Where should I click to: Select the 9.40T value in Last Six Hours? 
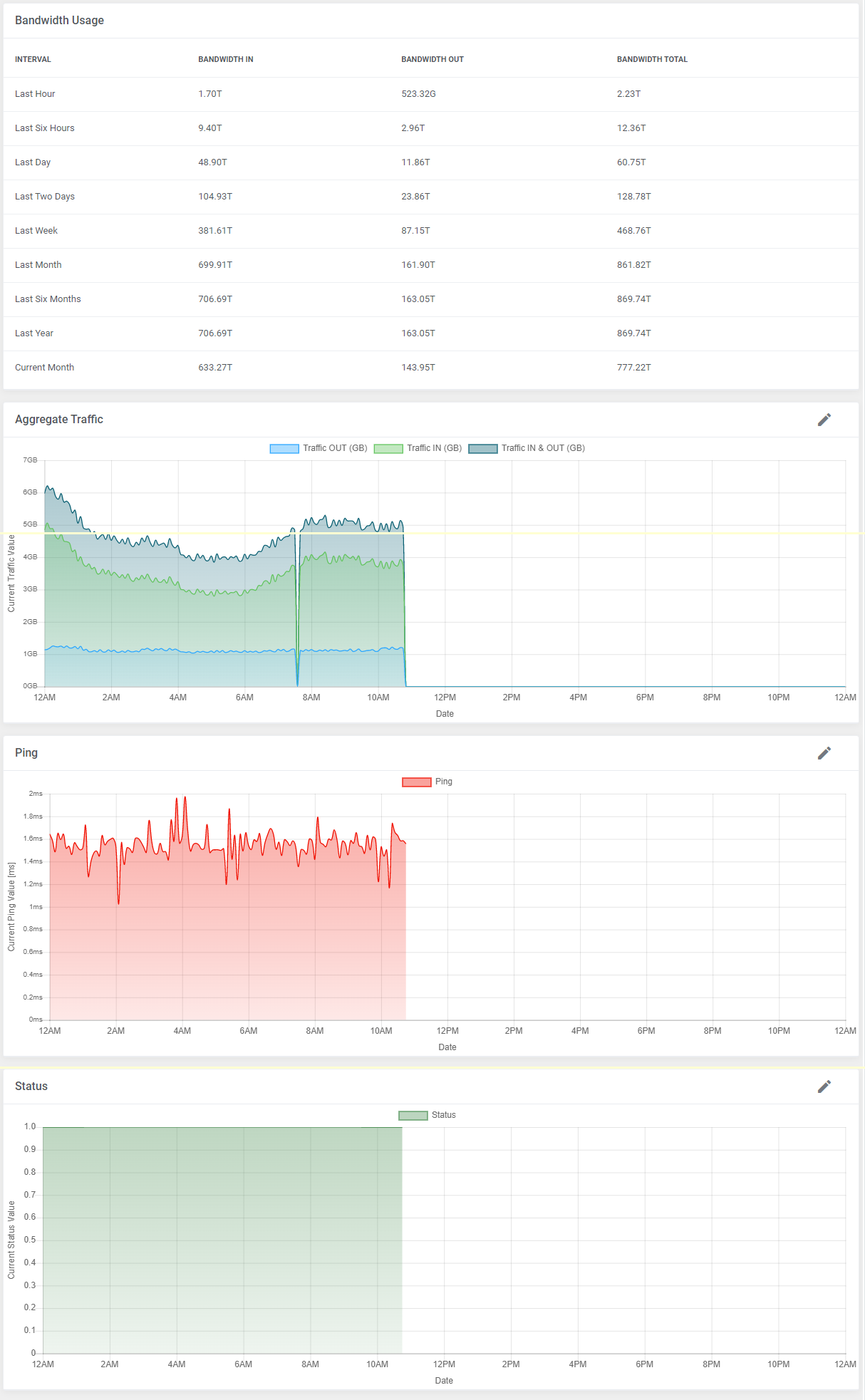tap(210, 128)
